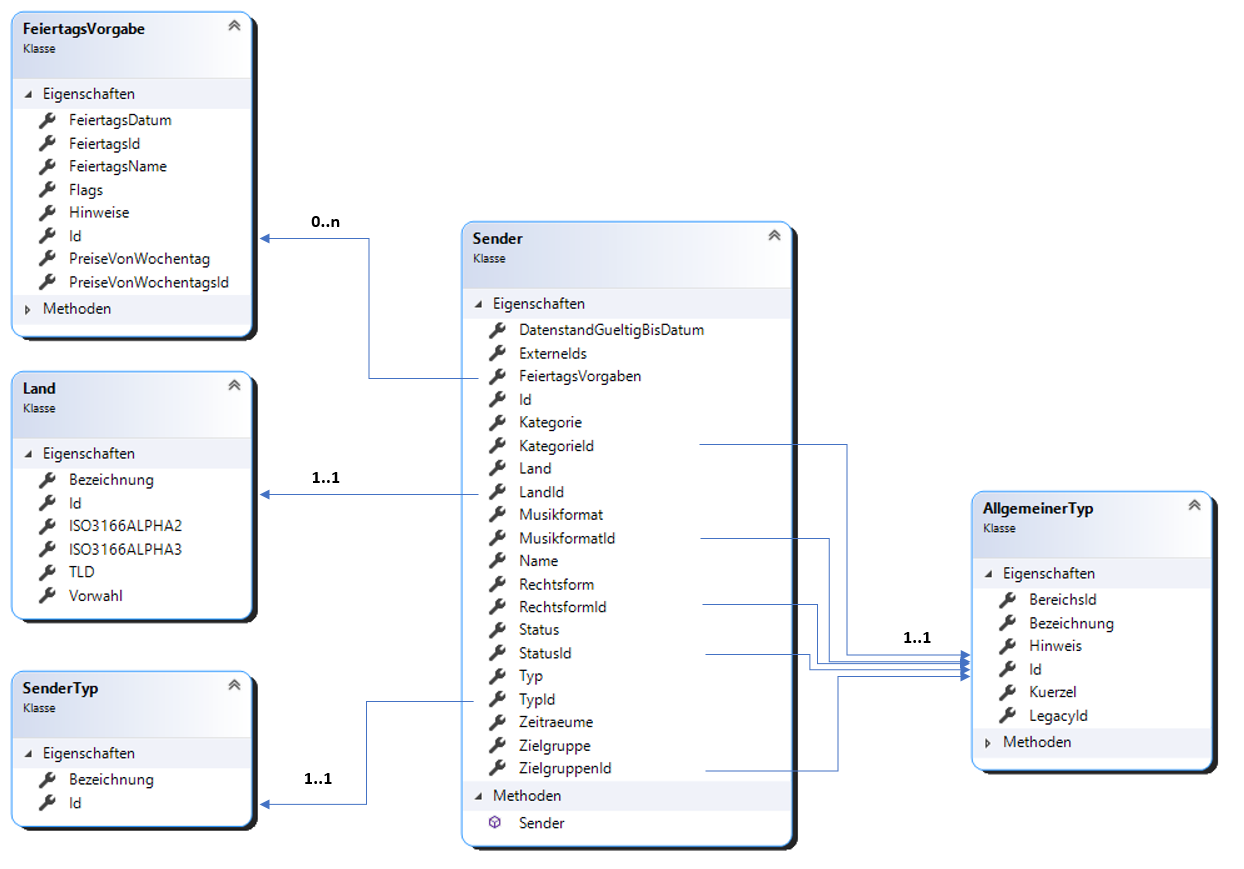Collapse the FeiertagsVorgabe class box chevron
1244x869 pixels.
[x=234, y=26]
